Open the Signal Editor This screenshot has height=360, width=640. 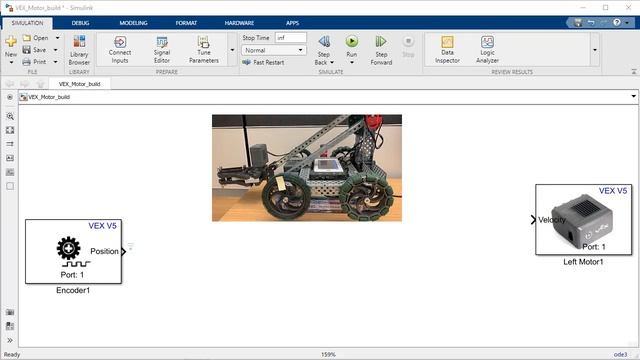pos(162,49)
